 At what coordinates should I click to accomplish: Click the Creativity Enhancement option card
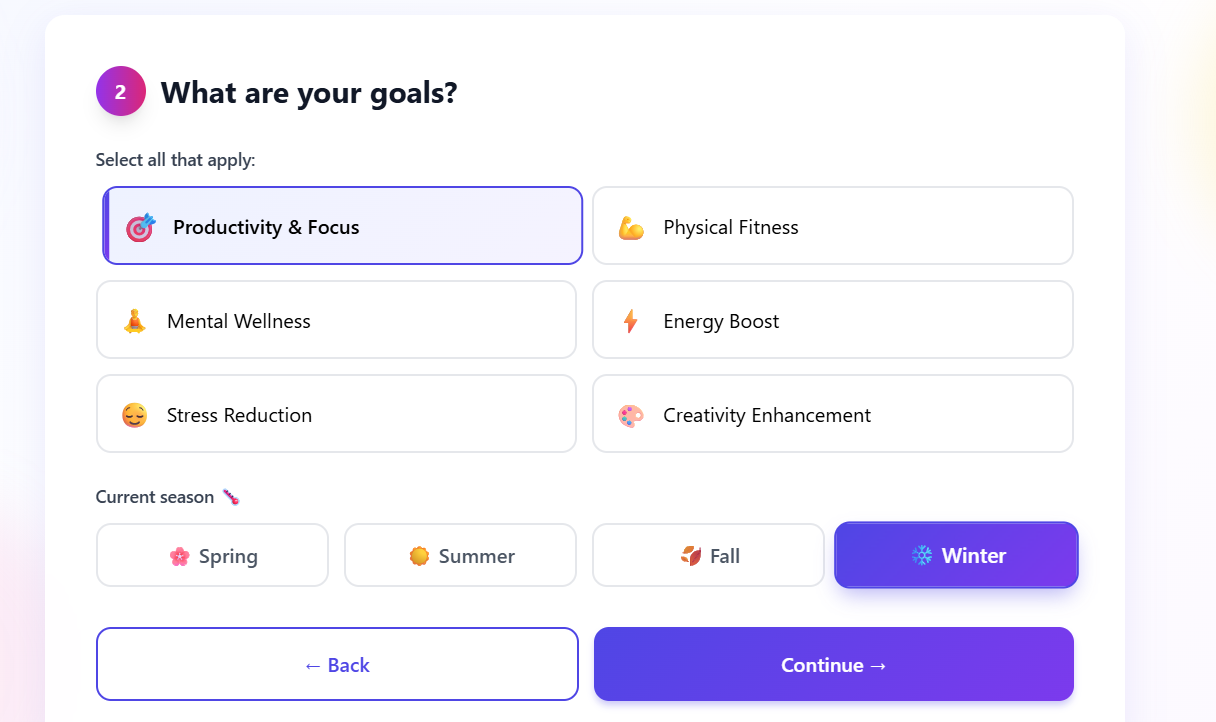pyautogui.click(x=832, y=414)
